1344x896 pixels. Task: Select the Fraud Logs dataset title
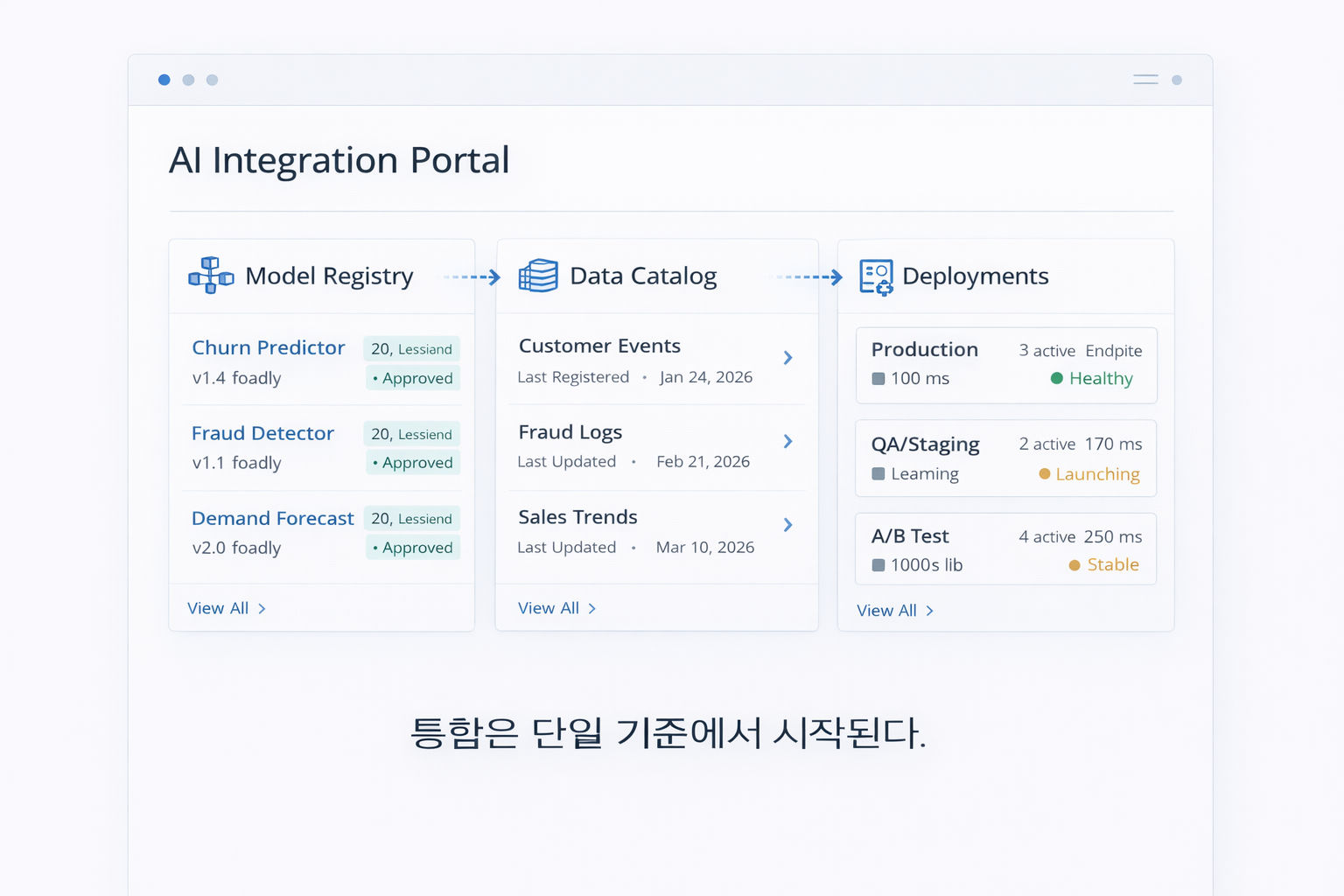(x=570, y=432)
